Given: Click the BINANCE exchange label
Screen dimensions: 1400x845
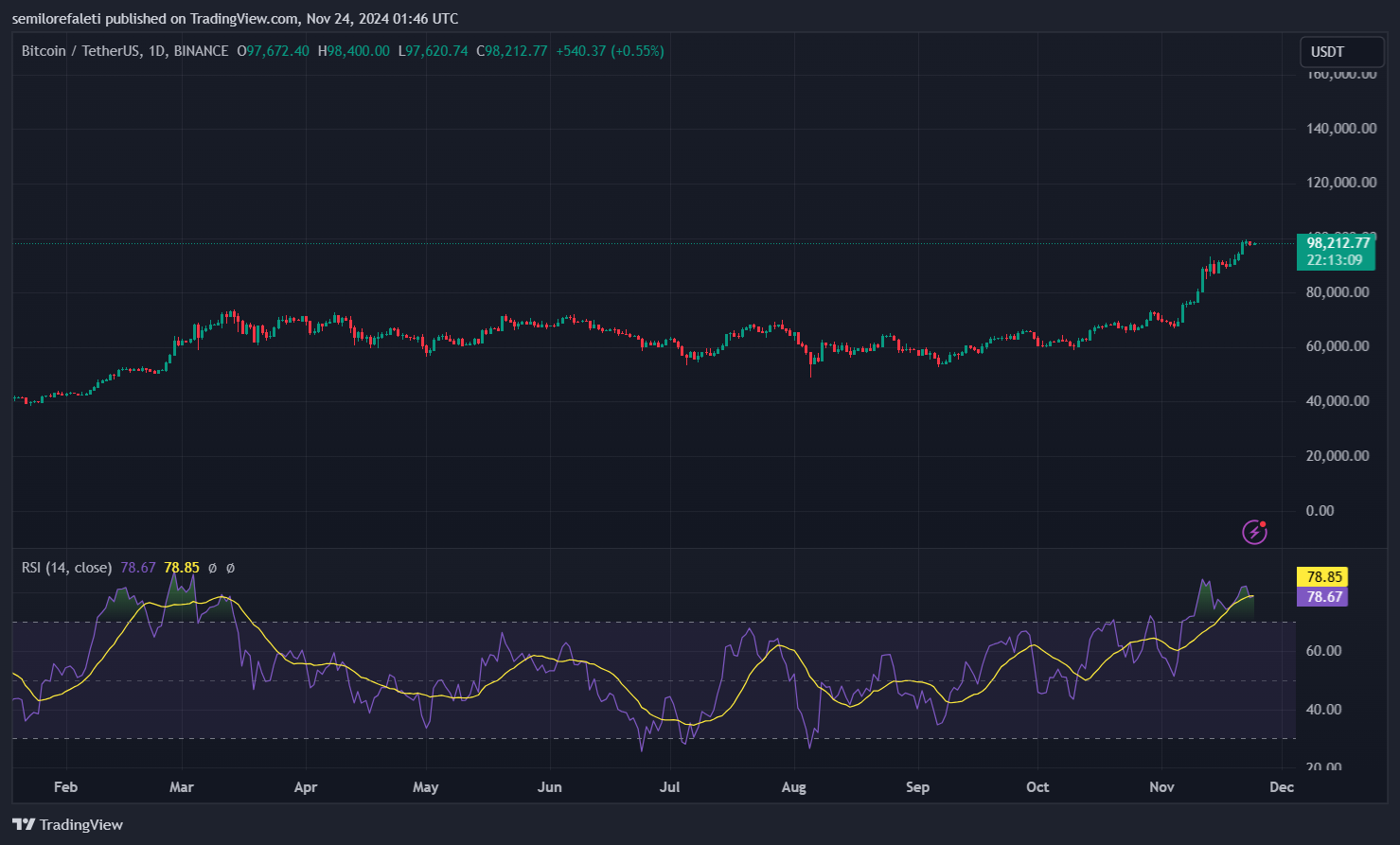Looking at the screenshot, I should (201, 51).
